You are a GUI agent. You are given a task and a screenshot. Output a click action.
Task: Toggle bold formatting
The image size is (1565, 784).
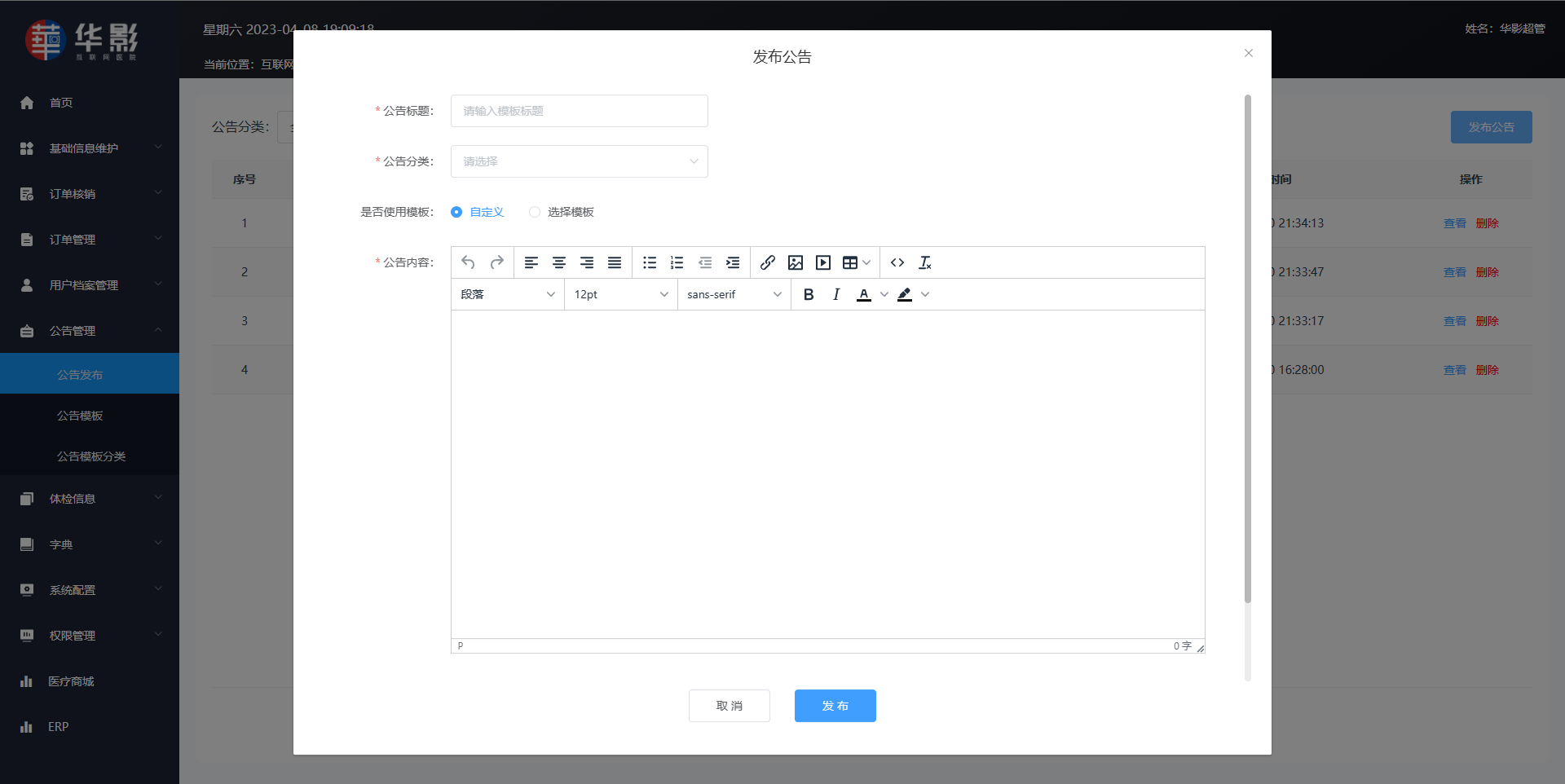pyautogui.click(x=809, y=294)
